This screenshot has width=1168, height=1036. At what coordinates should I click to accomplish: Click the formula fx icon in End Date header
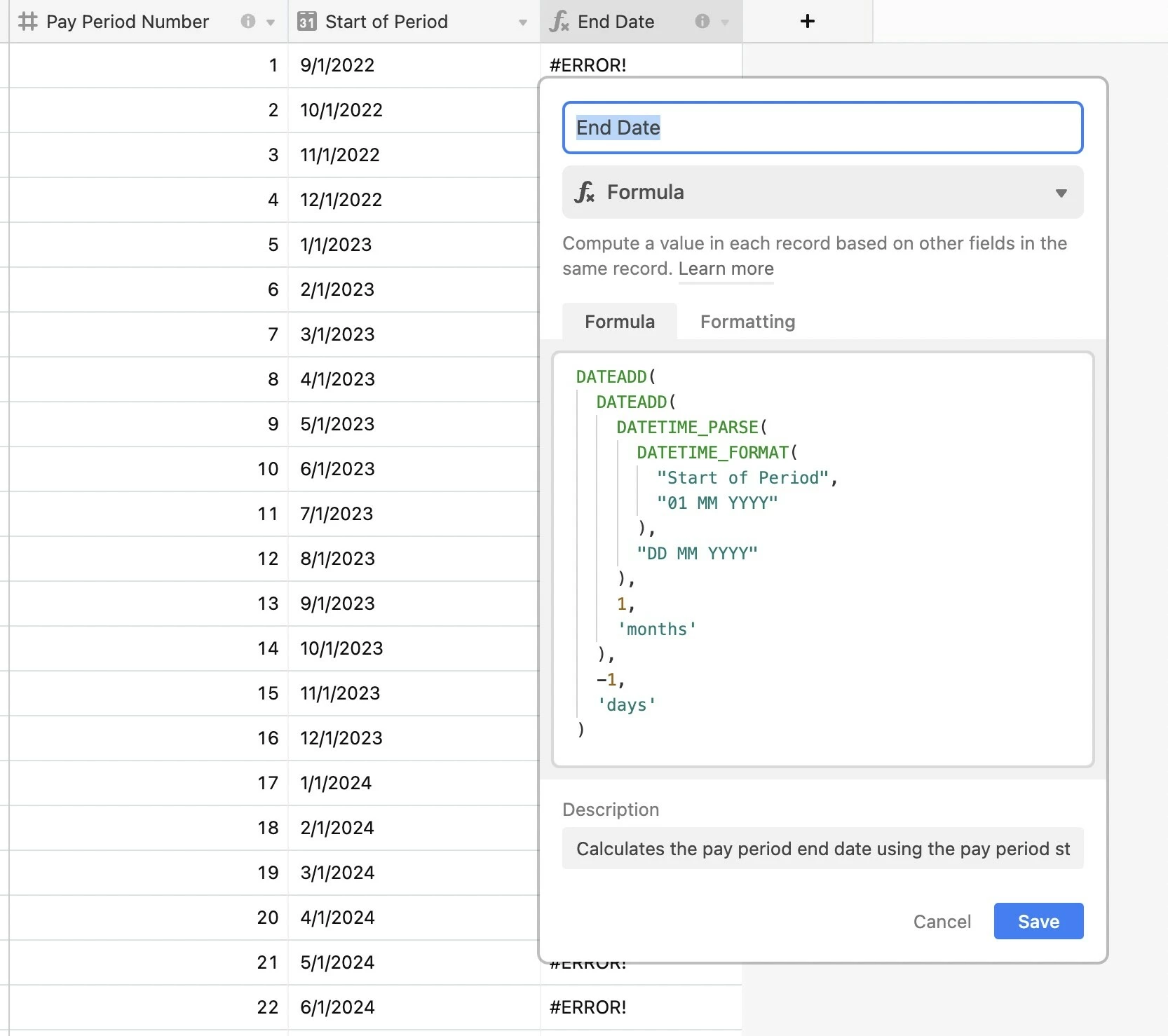click(559, 22)
